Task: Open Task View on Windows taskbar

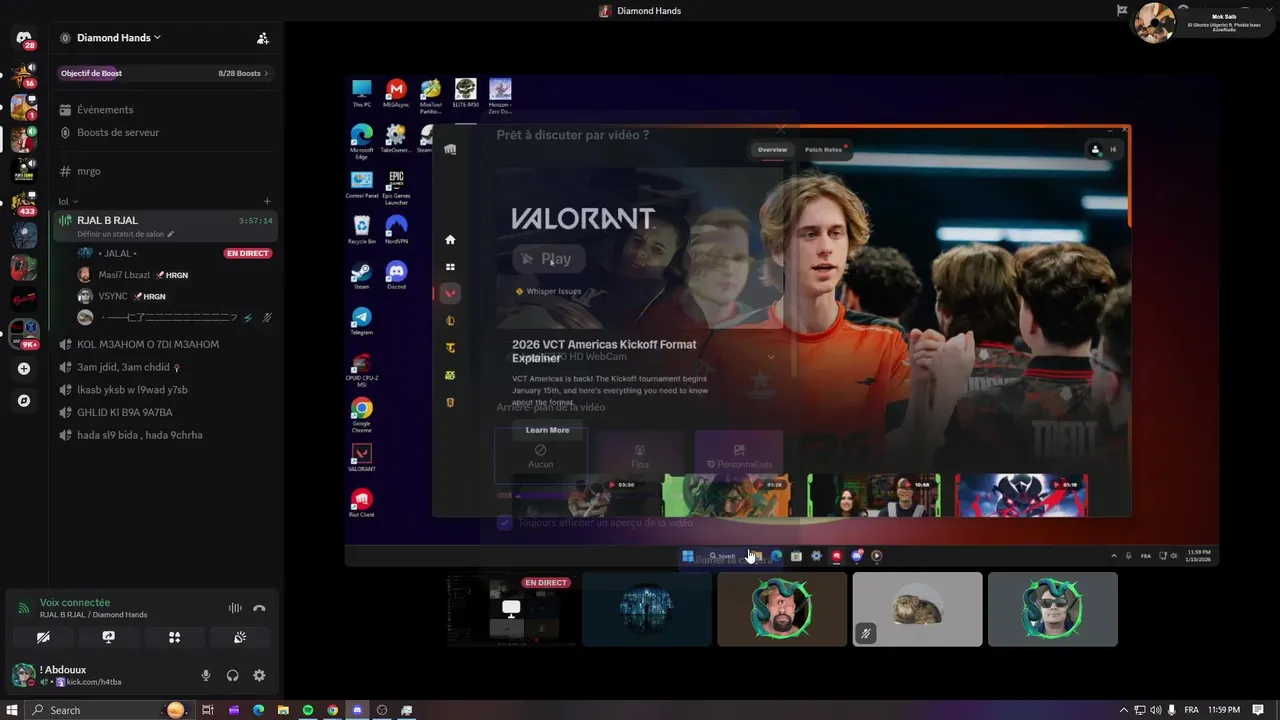Action: [208, 710]
